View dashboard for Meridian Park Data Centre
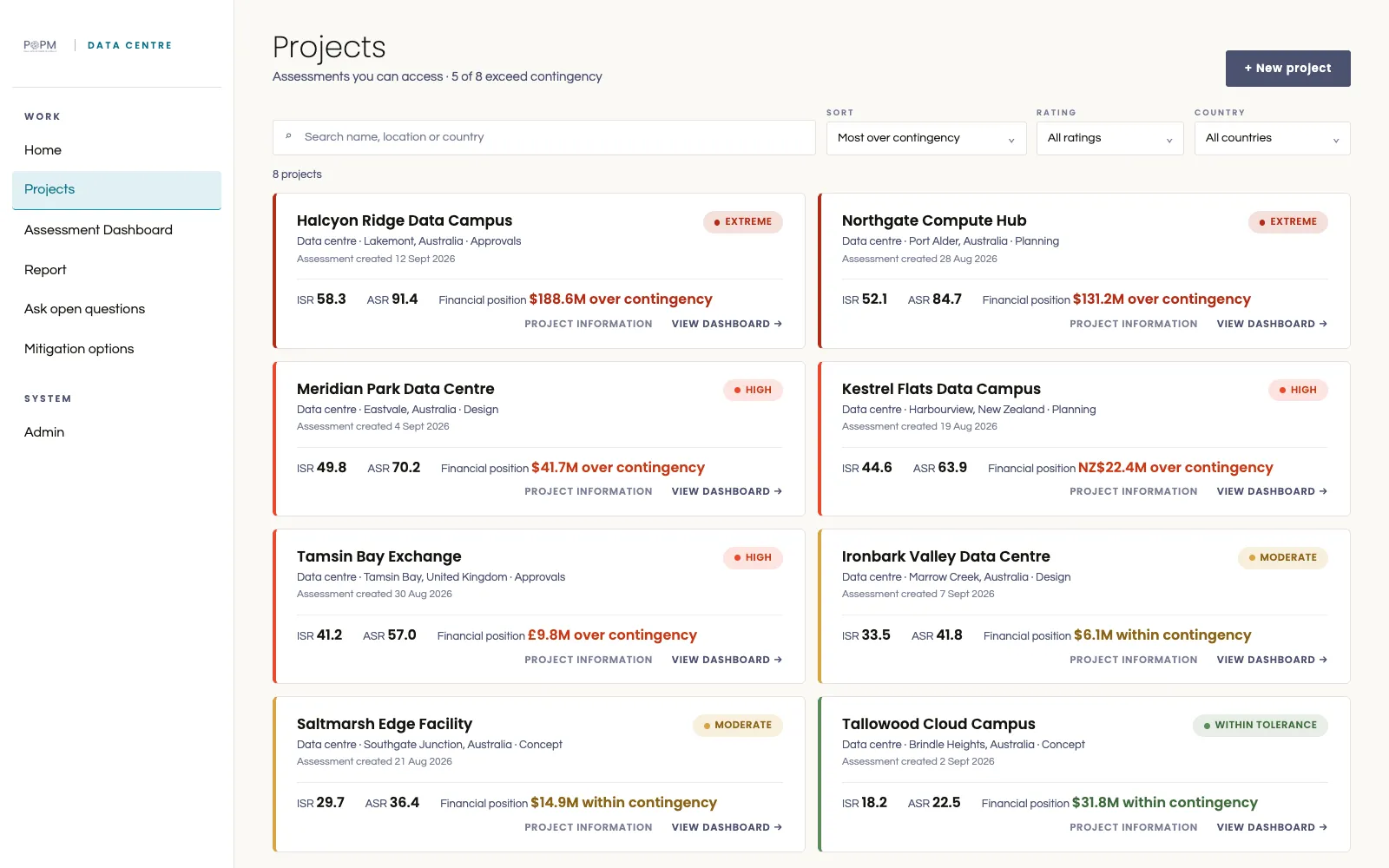 pos(727,491)
